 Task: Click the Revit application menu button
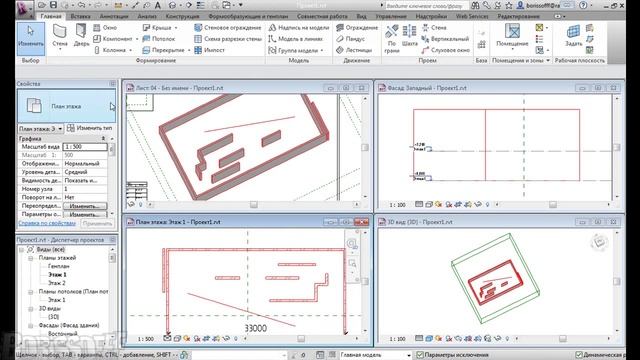click(x=24, y=9)
